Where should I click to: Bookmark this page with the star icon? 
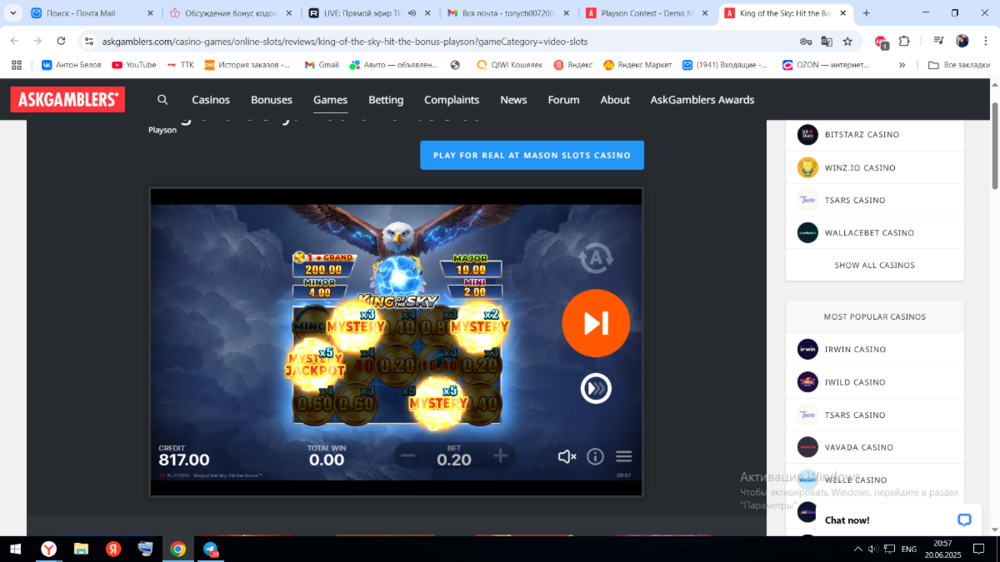pyautogui.click(x=847, y=41)
